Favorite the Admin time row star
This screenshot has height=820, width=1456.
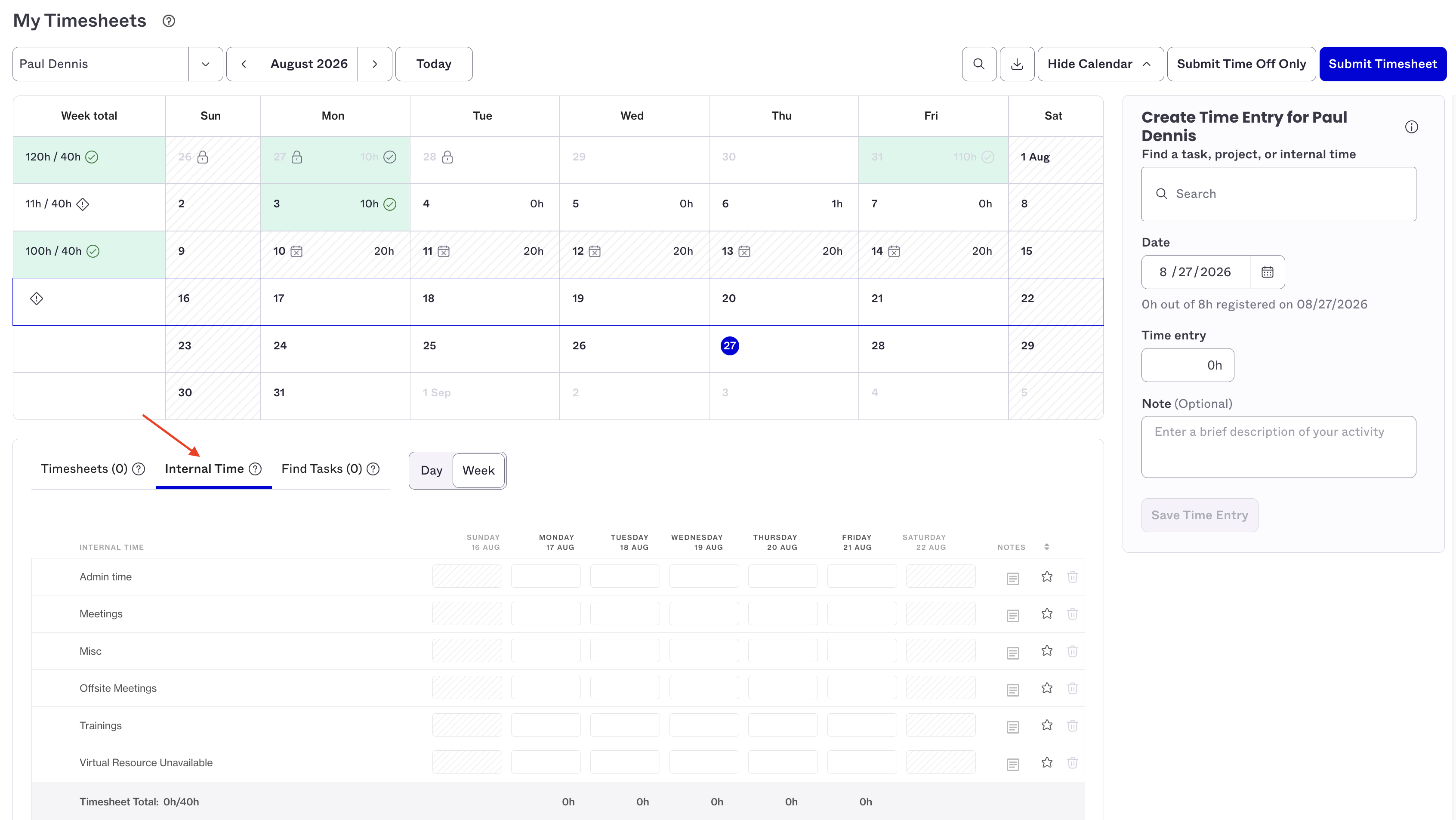pyautogui.click(x=1047, y=576)
